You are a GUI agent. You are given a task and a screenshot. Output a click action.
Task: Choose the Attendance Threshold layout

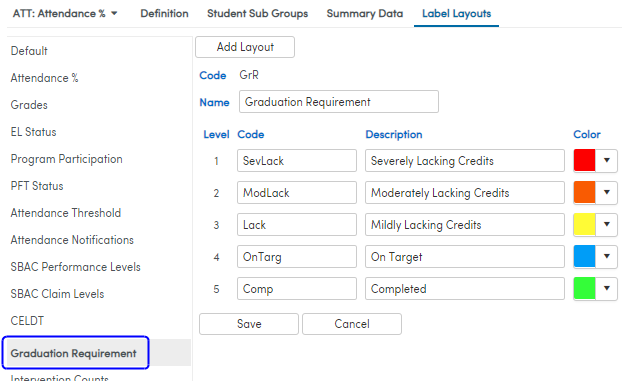click(66, 213)
